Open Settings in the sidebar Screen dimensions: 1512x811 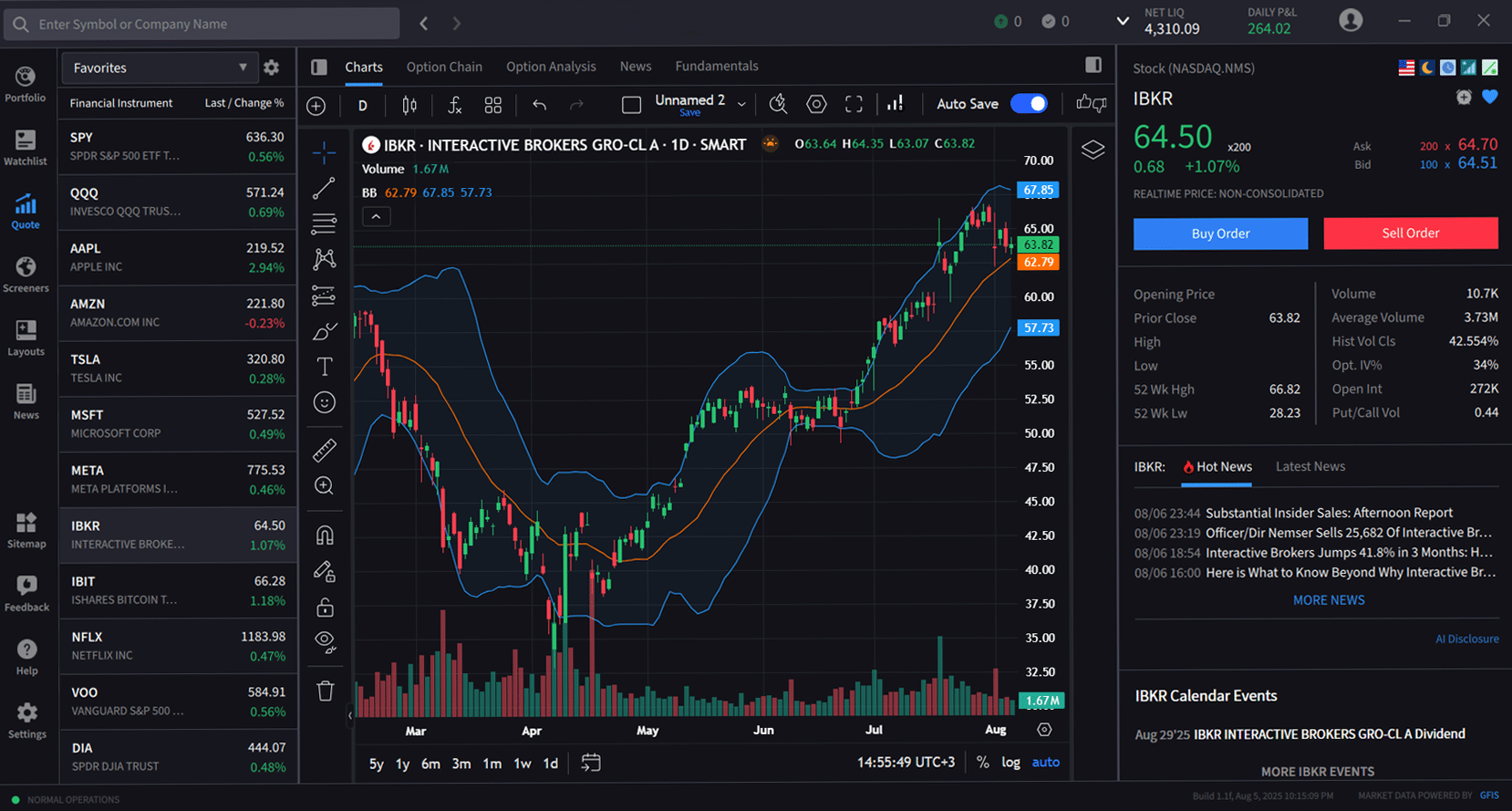[x=26, y=721]
